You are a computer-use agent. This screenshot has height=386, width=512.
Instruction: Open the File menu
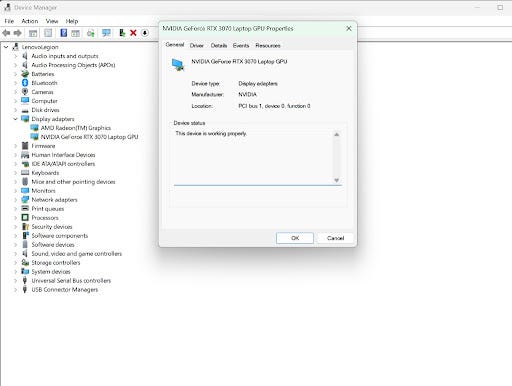9,21
